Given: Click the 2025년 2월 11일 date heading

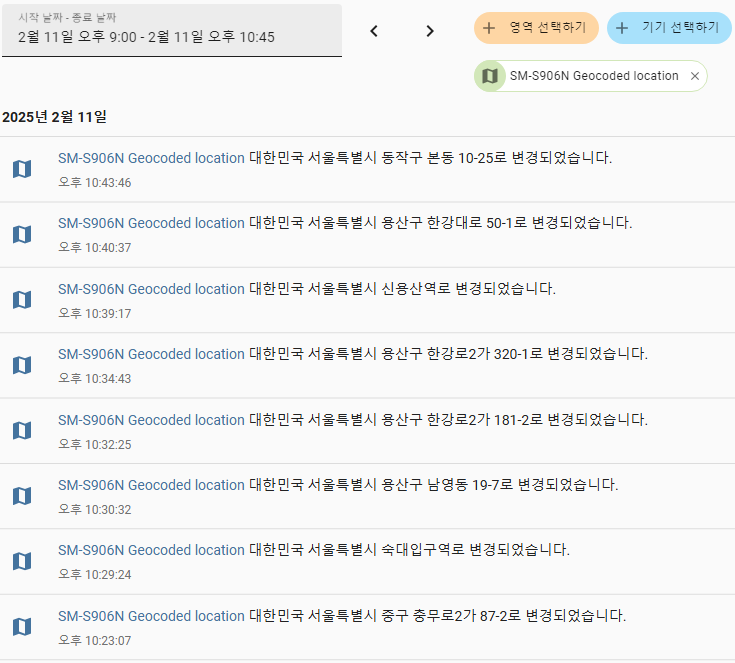Looking at the screenshot, I should pyautogui.click(x=54, y=117).
